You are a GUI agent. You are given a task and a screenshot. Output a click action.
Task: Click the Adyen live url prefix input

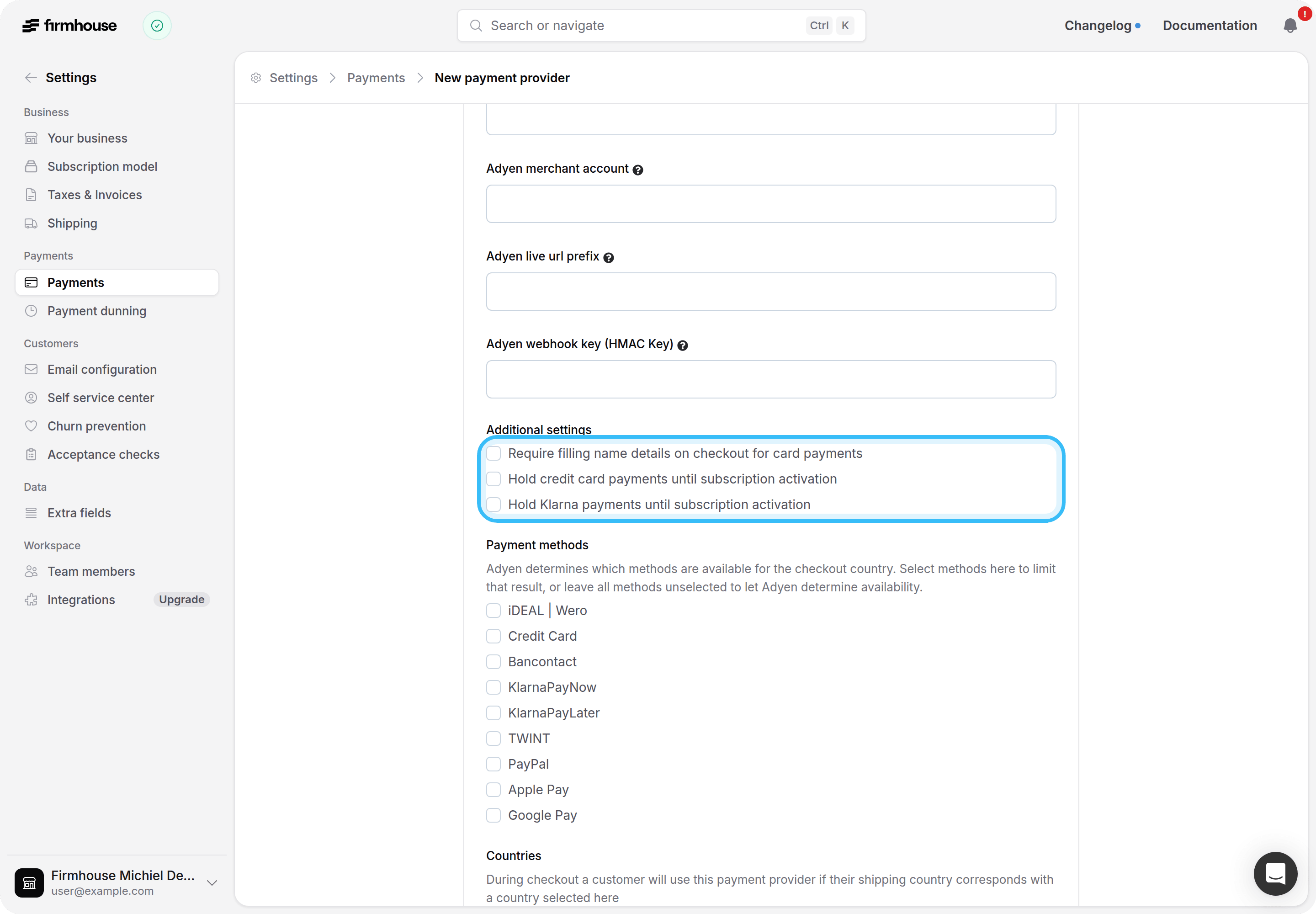tap(771, 292)
